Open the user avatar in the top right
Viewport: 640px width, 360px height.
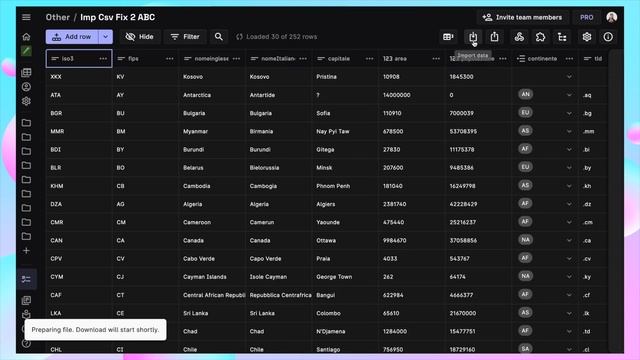coord(611,17)
